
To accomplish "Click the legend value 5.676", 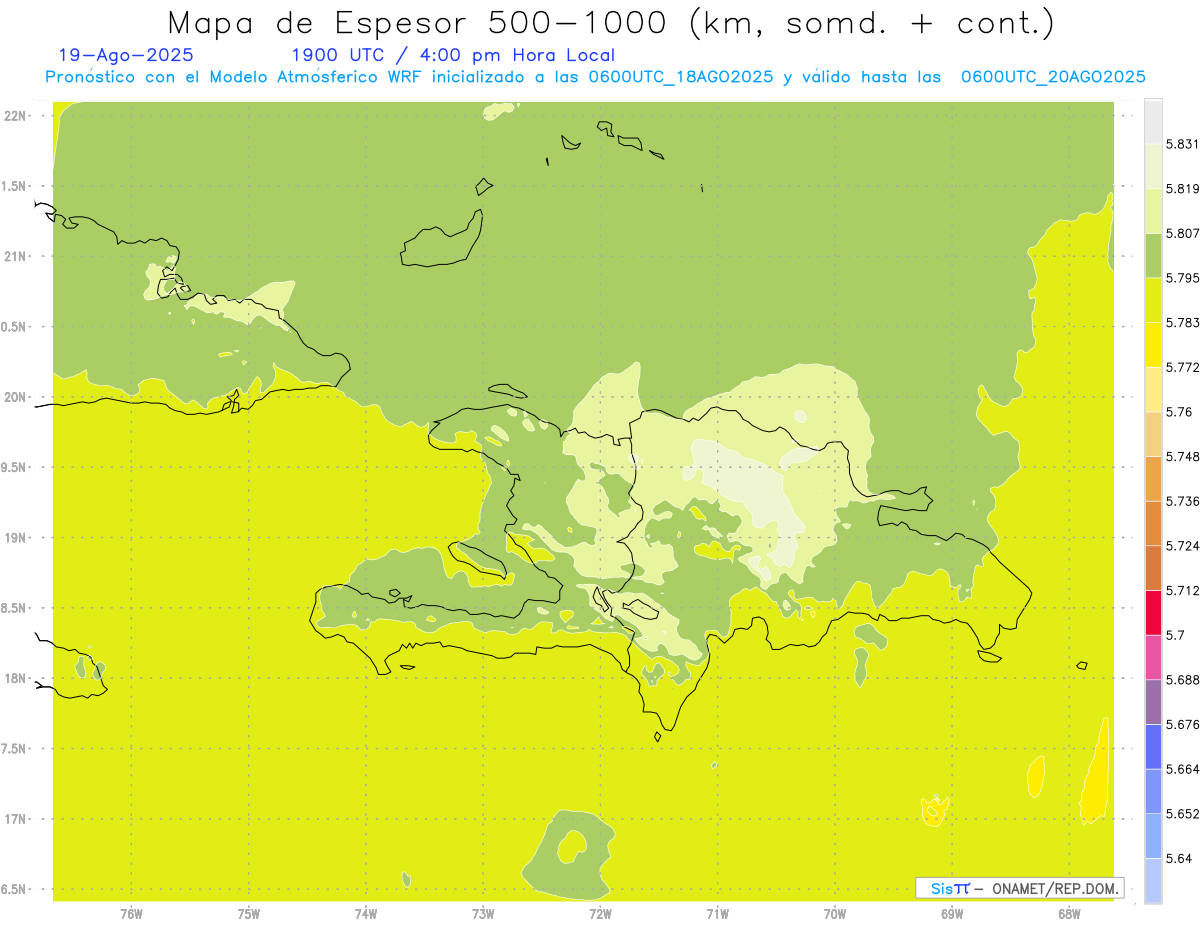I will point(1183,724).
